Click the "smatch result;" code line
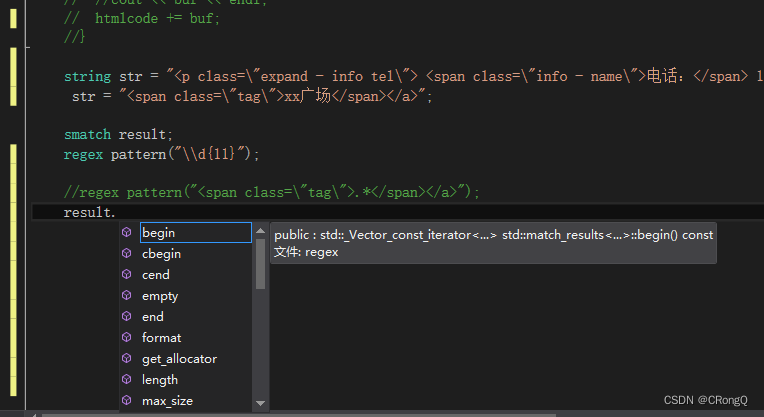Viewport: 764px width, 417px height. click(x=118, y=134)
